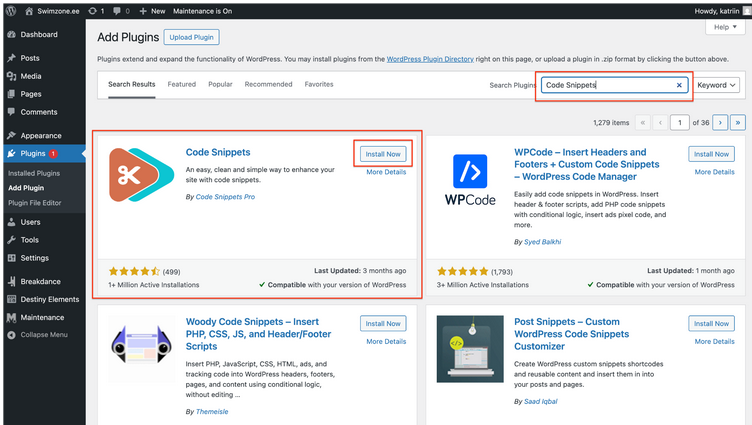Open More Details for WPCode

pyautogui.click(x=715, y=172)
